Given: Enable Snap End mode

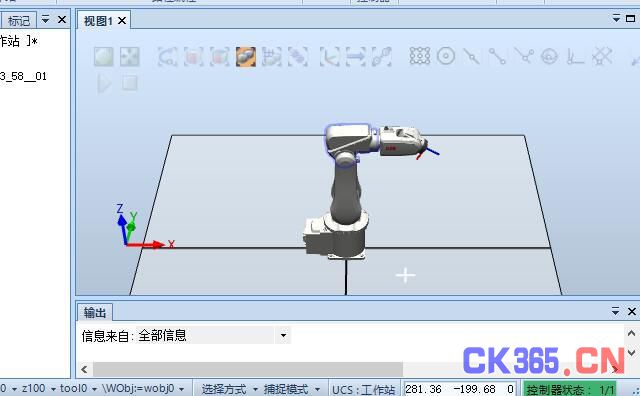Looking at the screenshot, I should coord(497,56).
